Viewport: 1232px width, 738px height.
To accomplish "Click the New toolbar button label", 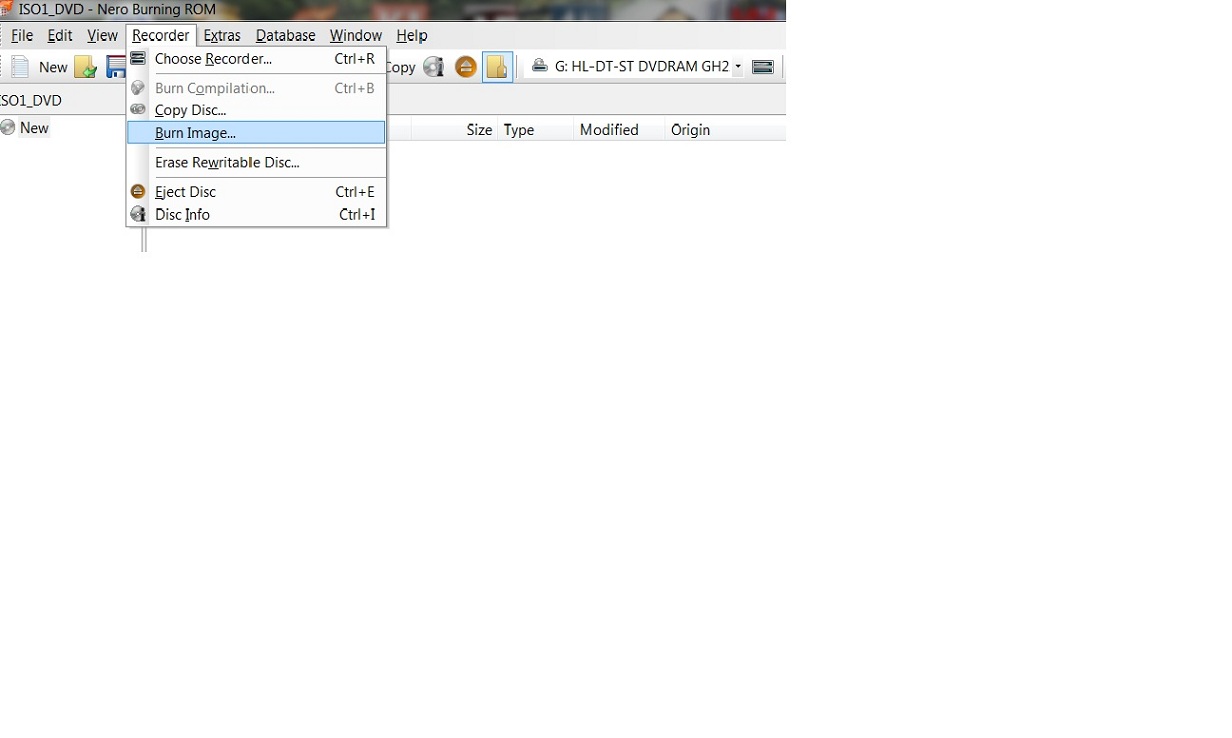I will (53, 67).
